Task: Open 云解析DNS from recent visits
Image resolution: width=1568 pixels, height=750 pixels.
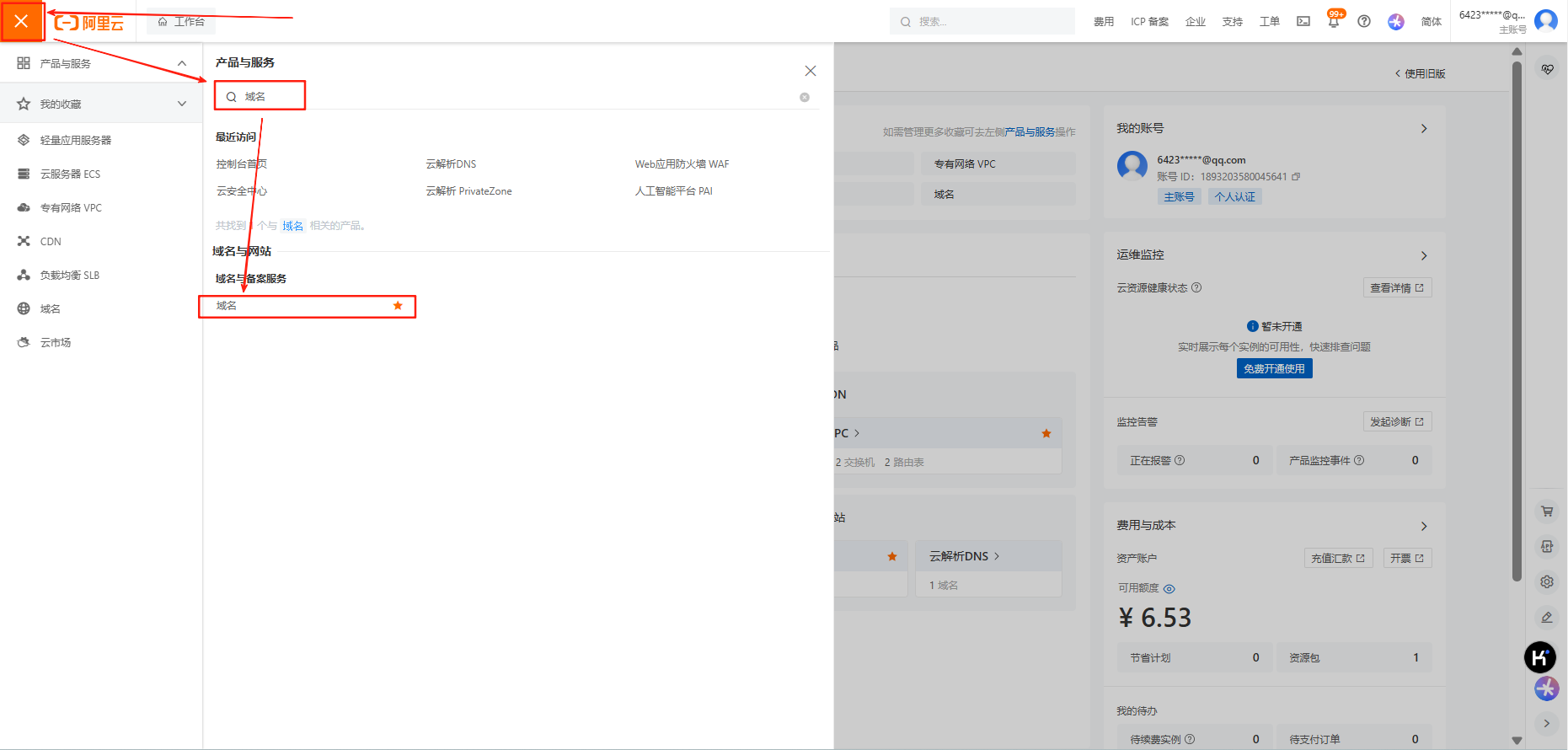Action: coord(451,164)
